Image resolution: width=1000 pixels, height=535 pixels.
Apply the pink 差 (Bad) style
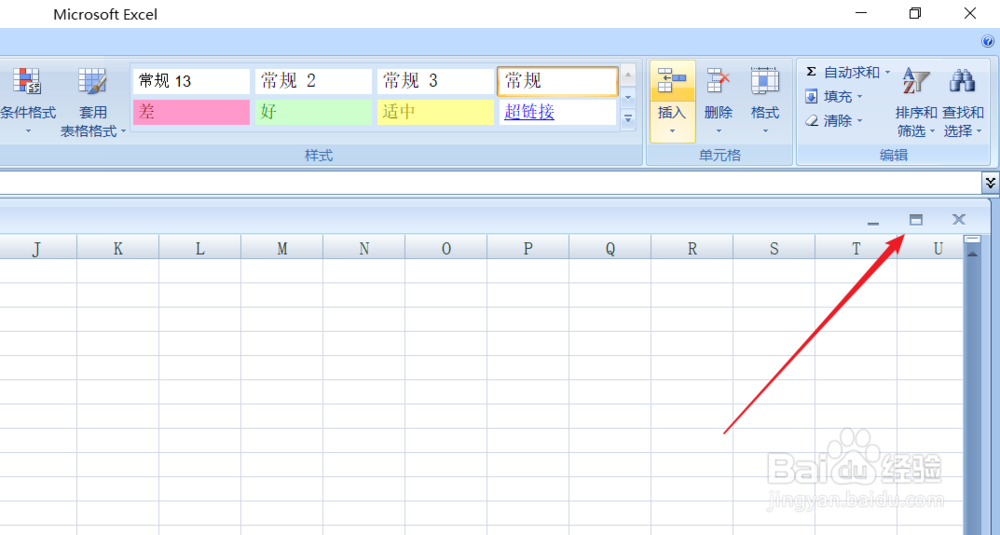(191, 112)
